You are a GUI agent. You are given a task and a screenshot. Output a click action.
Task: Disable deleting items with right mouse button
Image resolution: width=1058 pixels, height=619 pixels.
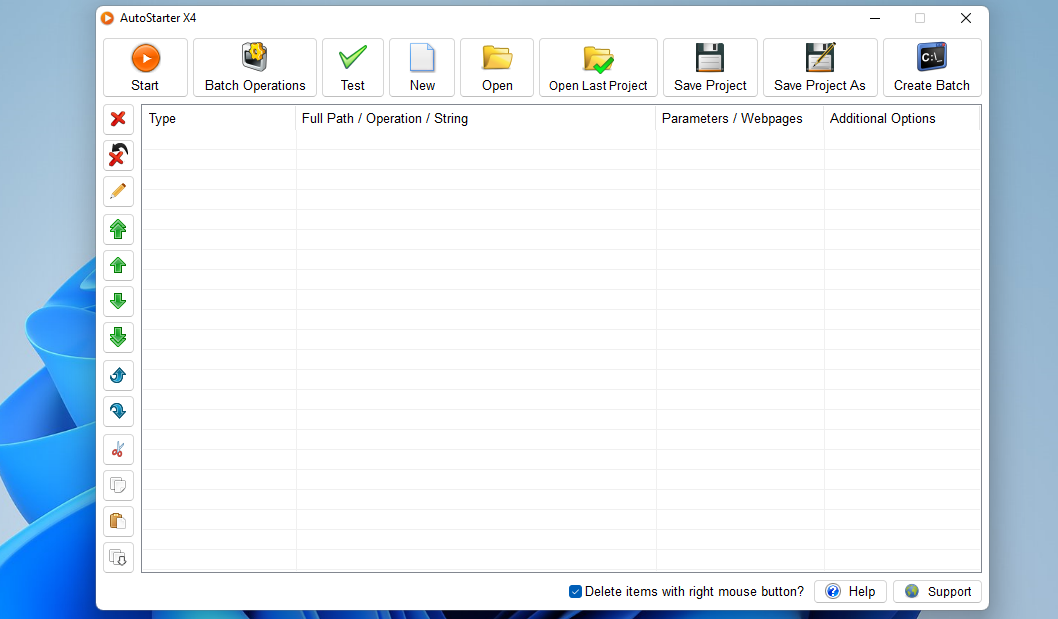pos(575,591)
